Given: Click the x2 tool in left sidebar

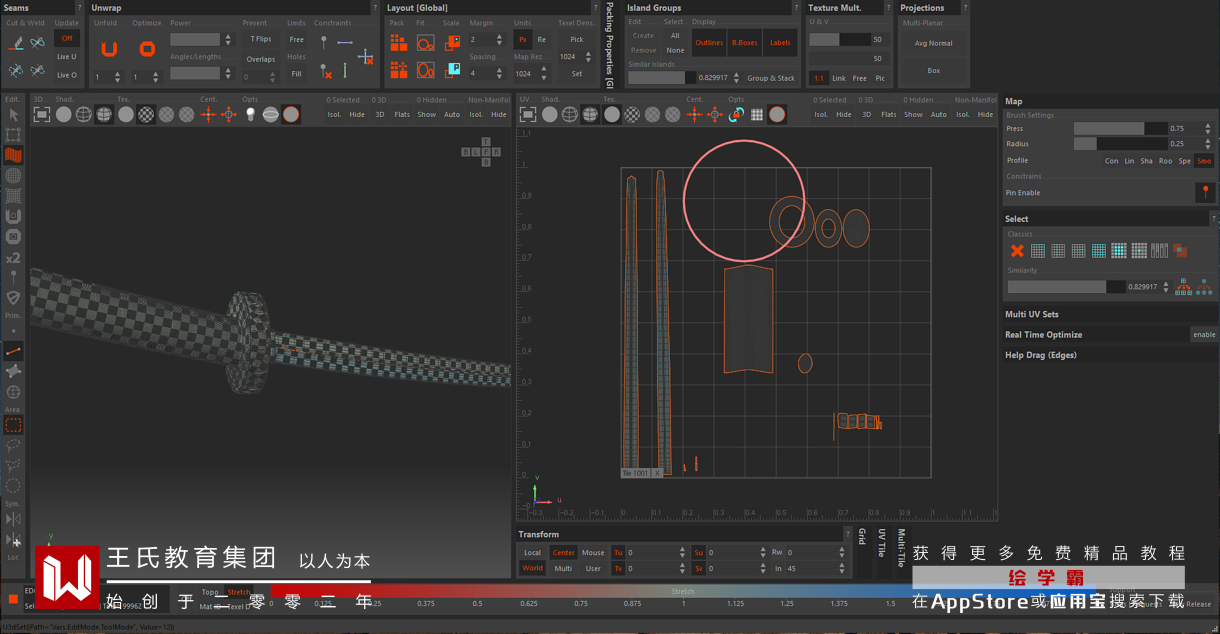Looking at the screenshot, I should (x=13, y=257).
